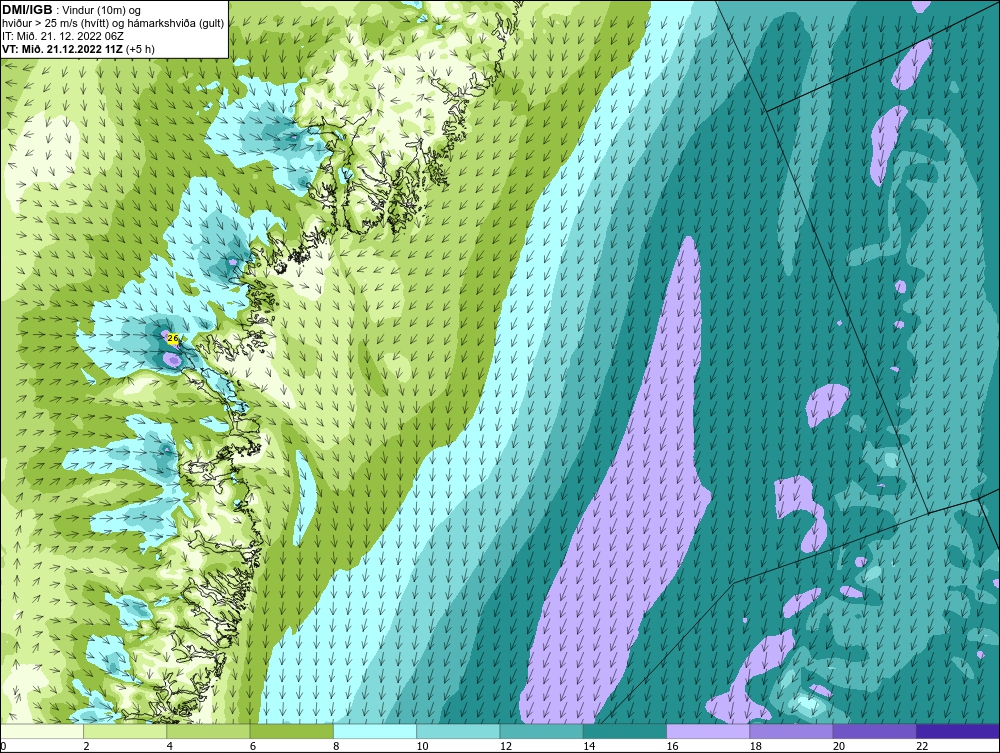Select the 0-2 m/s palest legend swatch
This screenshot has height=753, width=1000.
[42, 731]
